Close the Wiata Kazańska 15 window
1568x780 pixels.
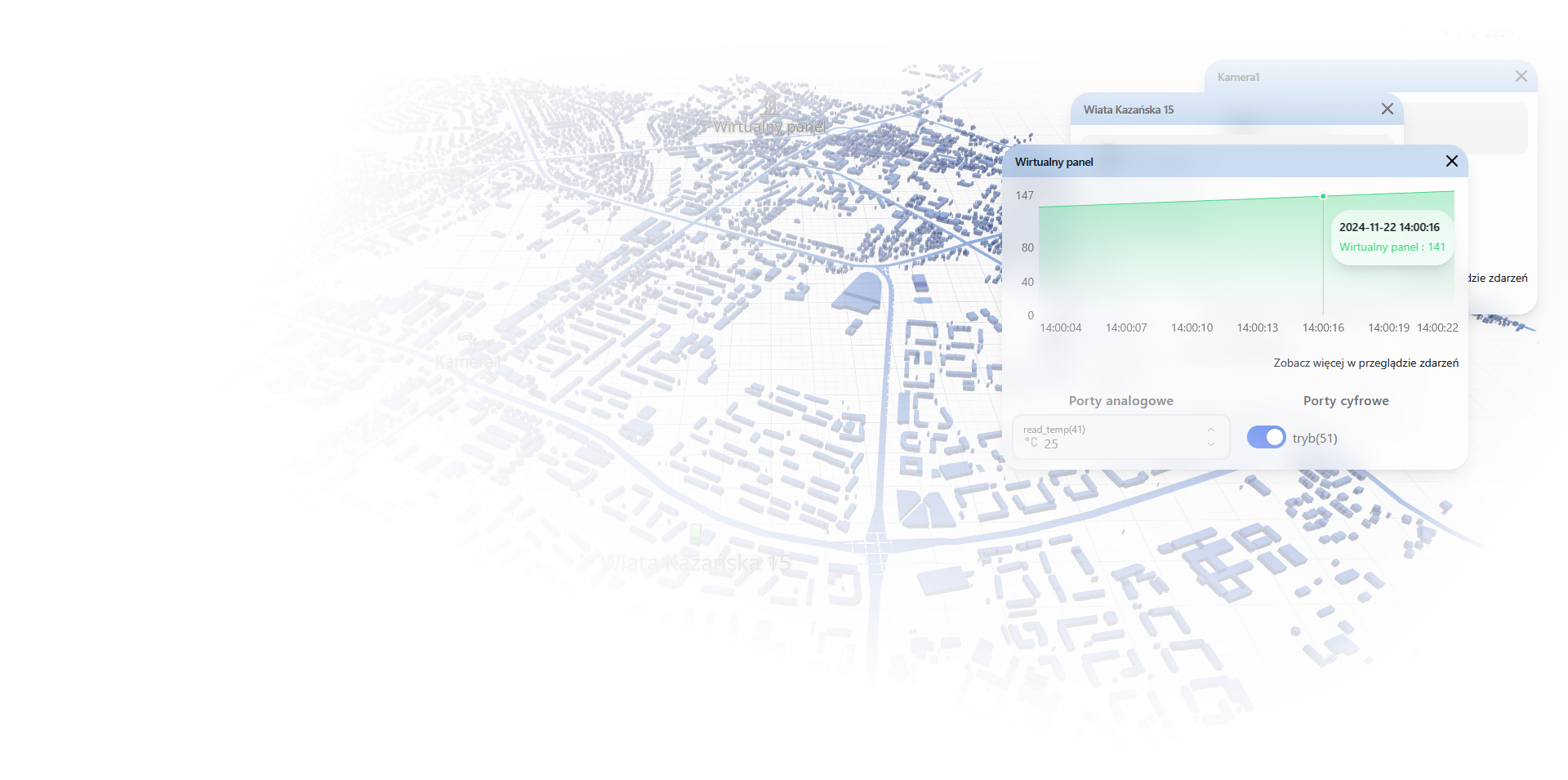[x=1387, y=109]
